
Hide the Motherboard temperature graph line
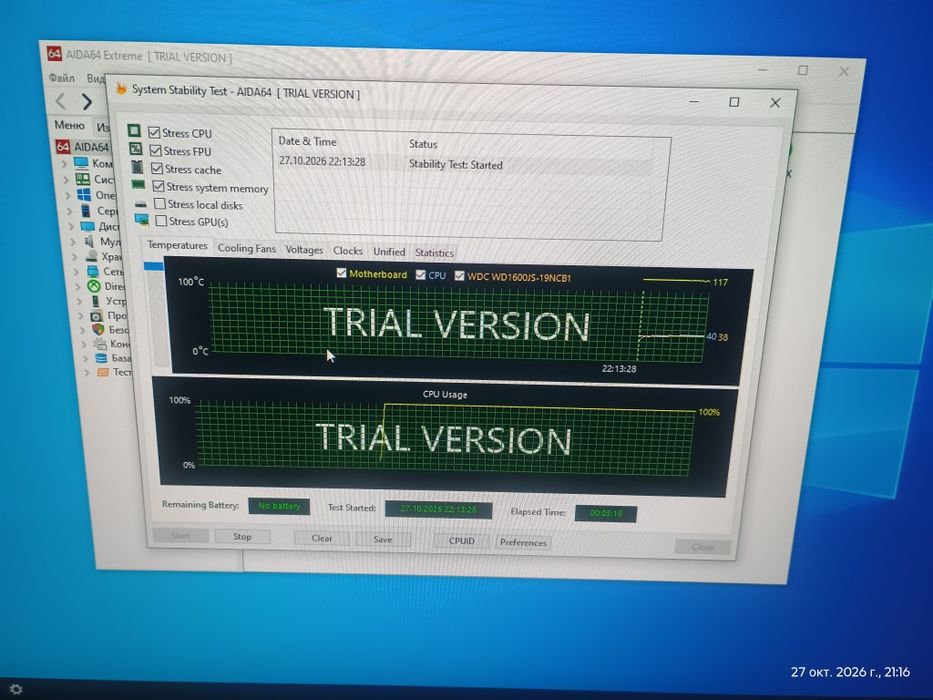coord(341,273)
